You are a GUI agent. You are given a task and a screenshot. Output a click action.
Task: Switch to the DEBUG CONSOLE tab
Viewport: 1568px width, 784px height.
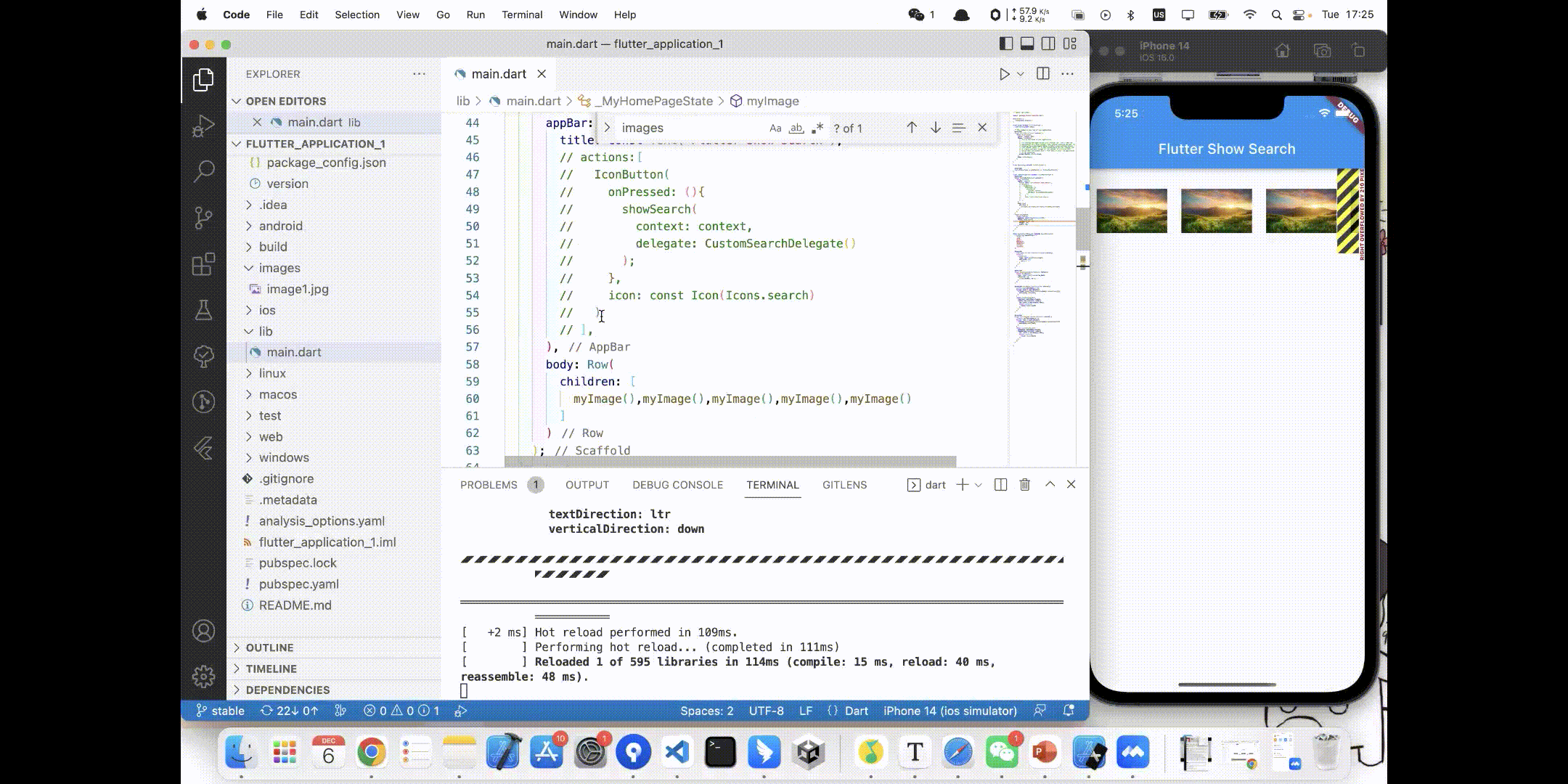pos(677,485)
